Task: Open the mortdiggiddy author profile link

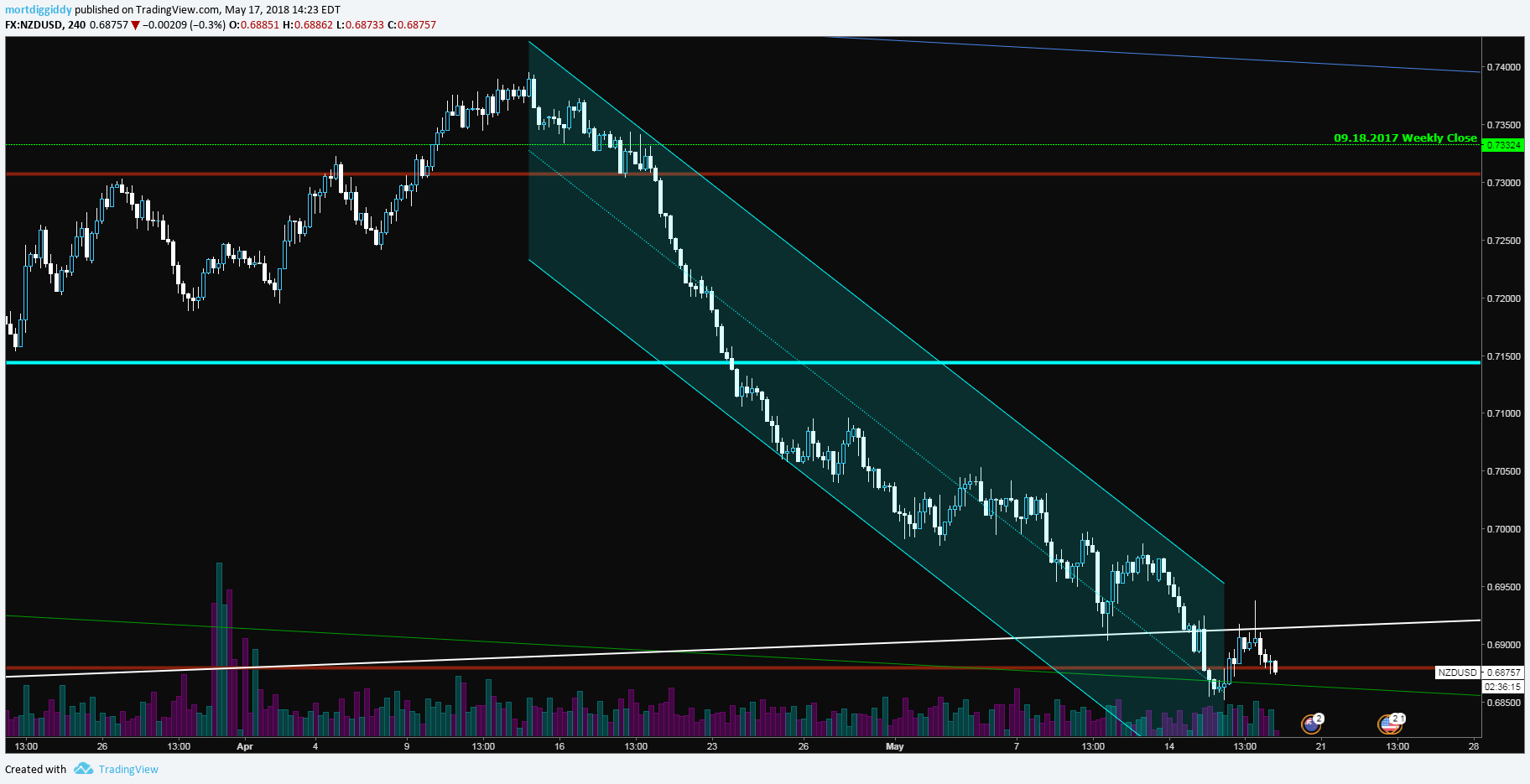Action: coord(39,10)
